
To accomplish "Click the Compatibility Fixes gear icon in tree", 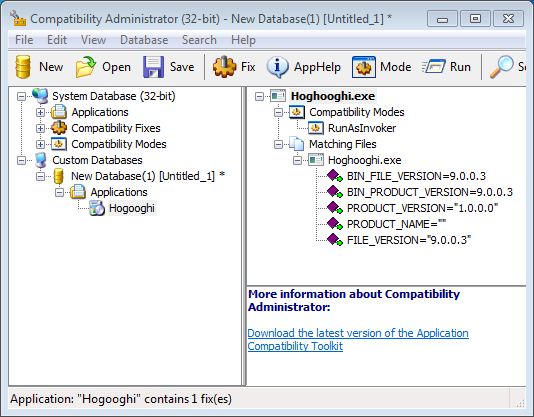I will point(59,128).
